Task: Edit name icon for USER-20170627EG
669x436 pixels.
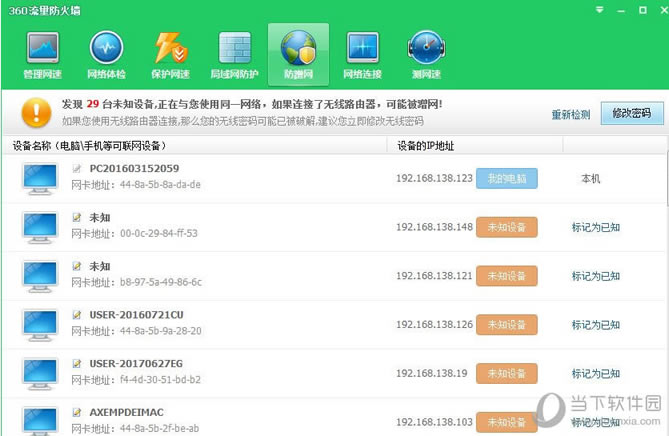Action: 76,363
